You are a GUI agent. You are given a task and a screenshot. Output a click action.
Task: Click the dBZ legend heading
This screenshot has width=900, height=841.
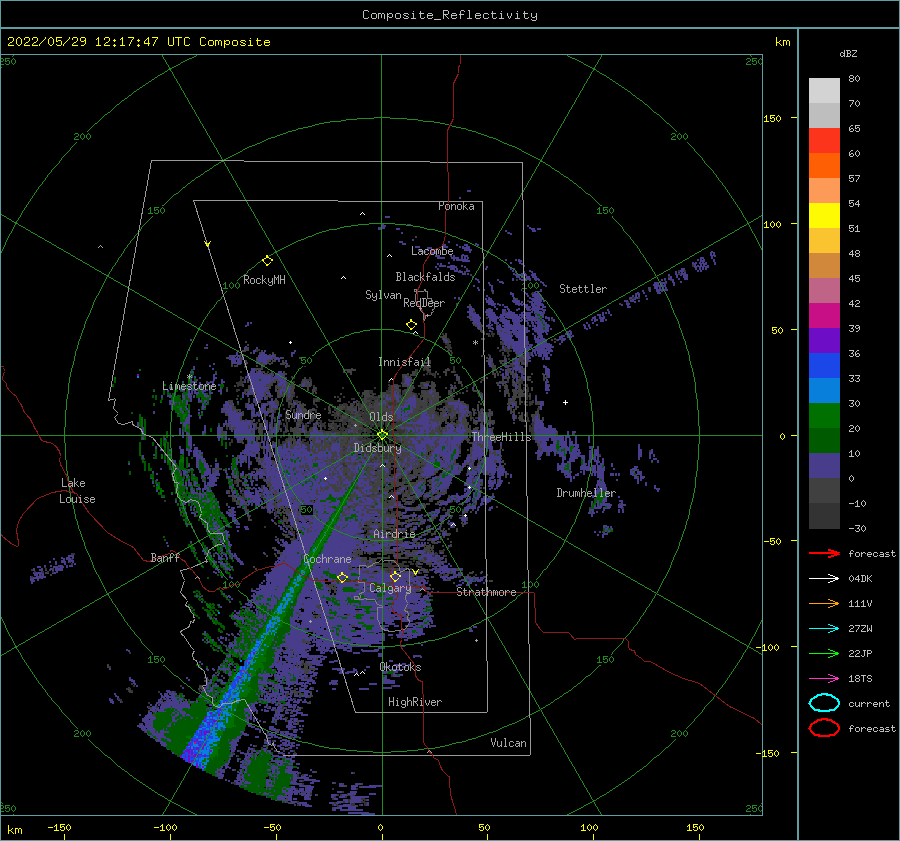[x=848, y=53]
